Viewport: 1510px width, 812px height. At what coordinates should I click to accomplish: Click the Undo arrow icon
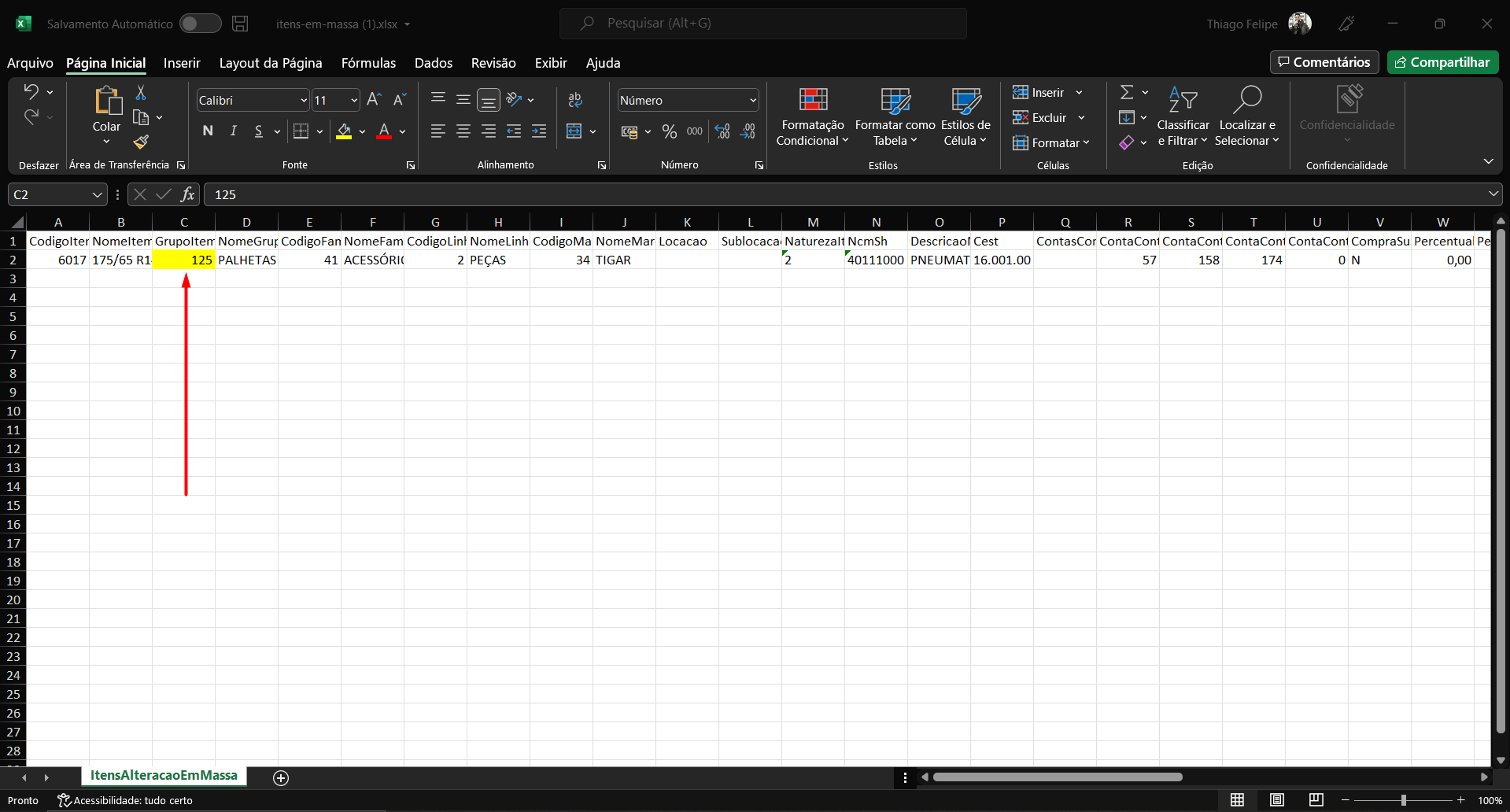(31, 91)
